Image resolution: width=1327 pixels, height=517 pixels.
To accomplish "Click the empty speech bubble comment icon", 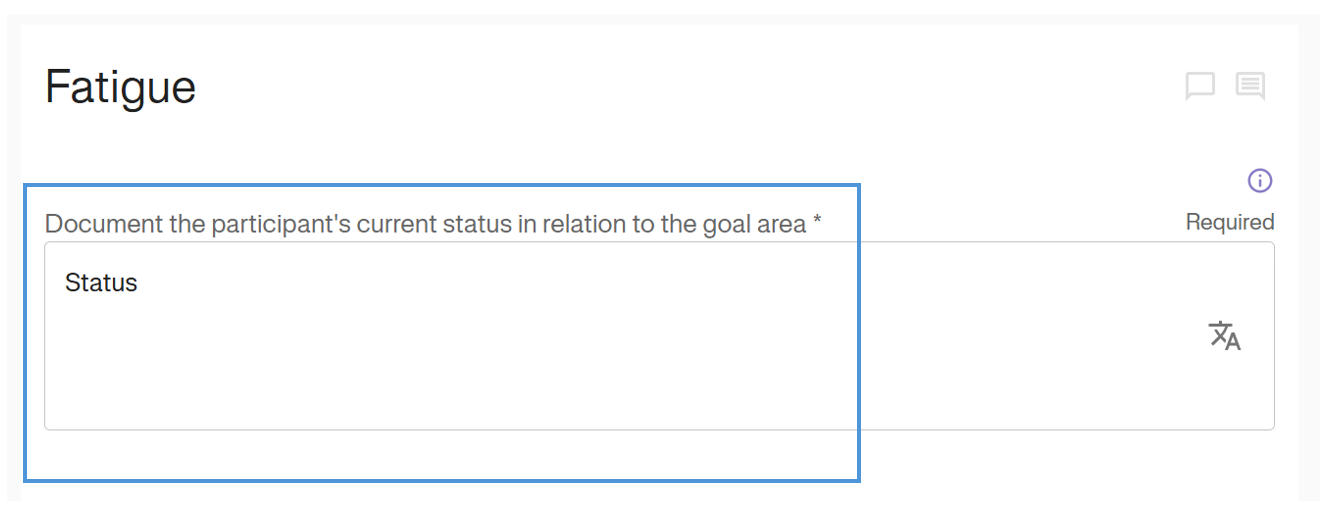I will click(1200, 86).
